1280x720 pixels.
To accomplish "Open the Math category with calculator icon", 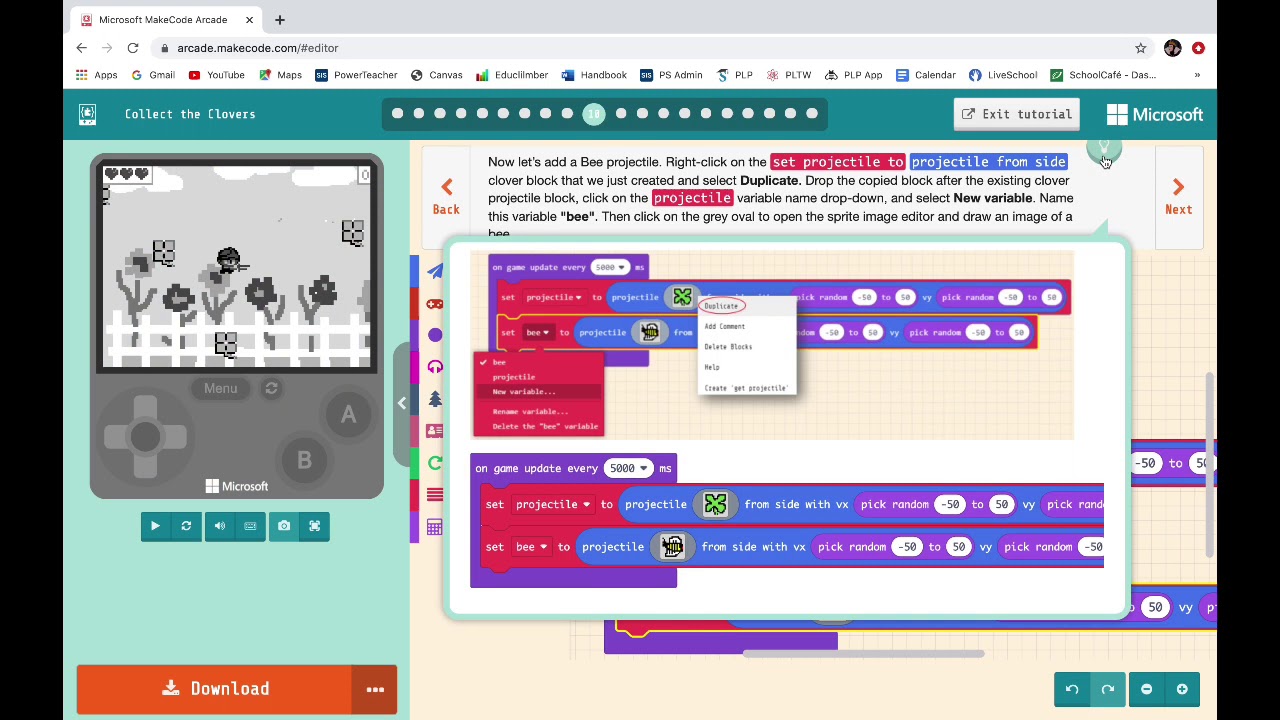I will 434,527.
